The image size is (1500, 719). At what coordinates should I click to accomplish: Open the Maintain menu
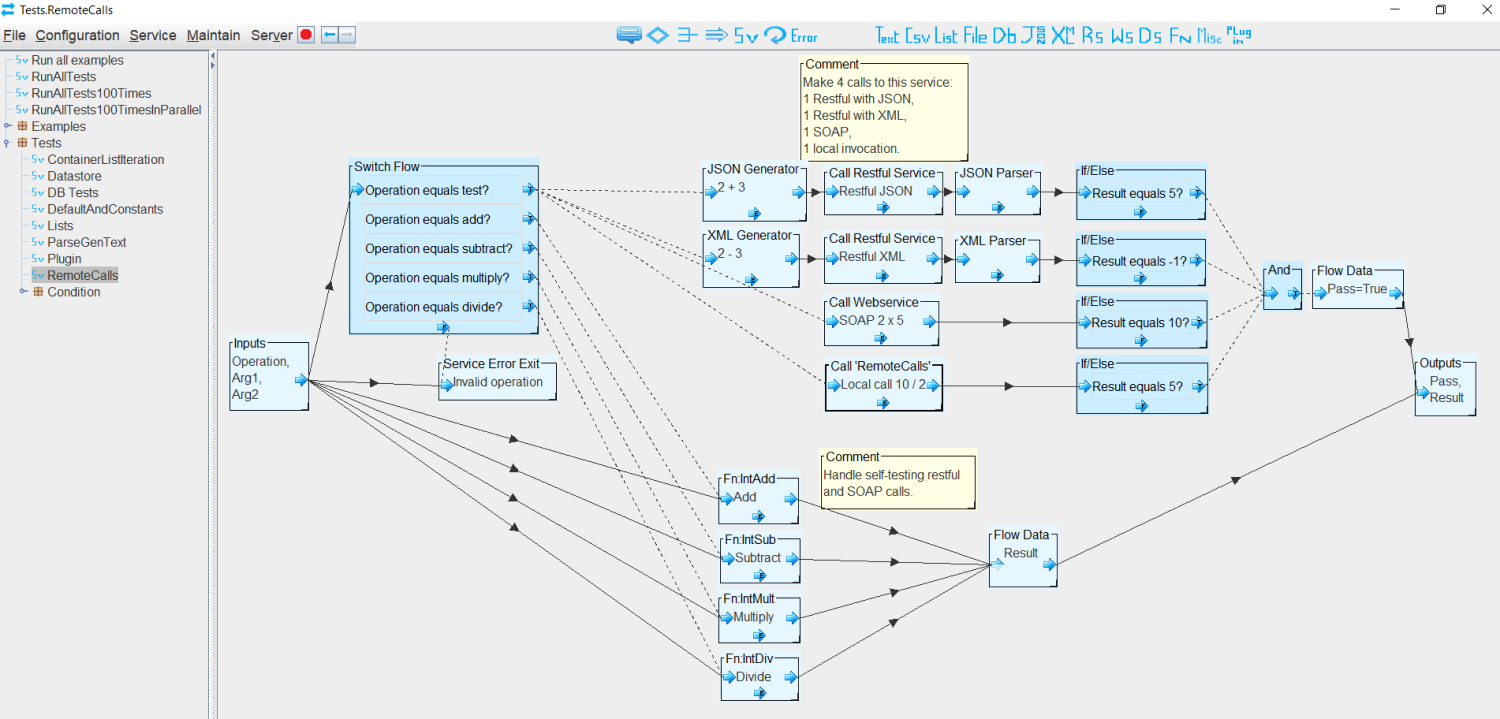[x=213, y=35]
